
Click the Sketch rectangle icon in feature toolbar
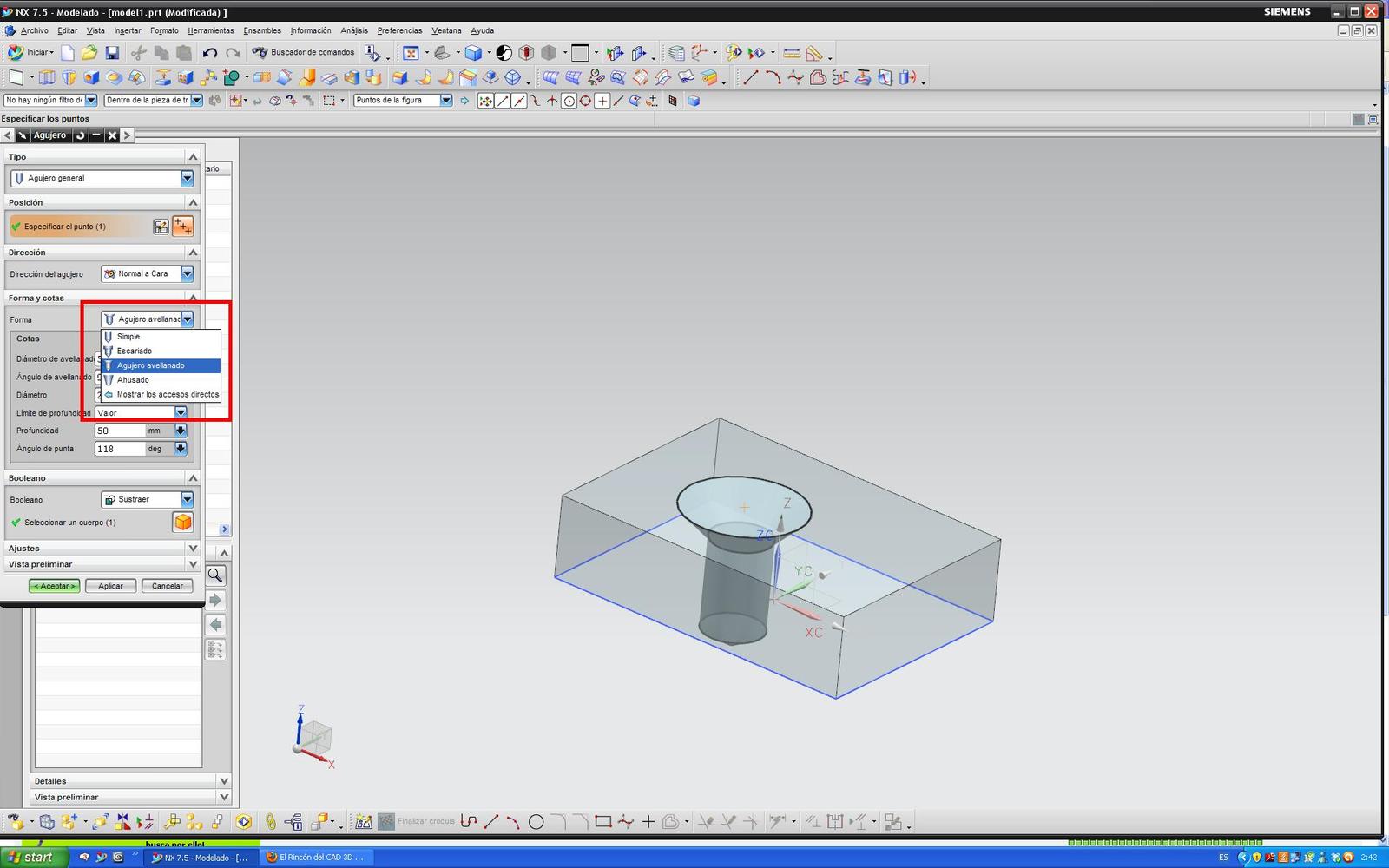click(x=16, y=78)
